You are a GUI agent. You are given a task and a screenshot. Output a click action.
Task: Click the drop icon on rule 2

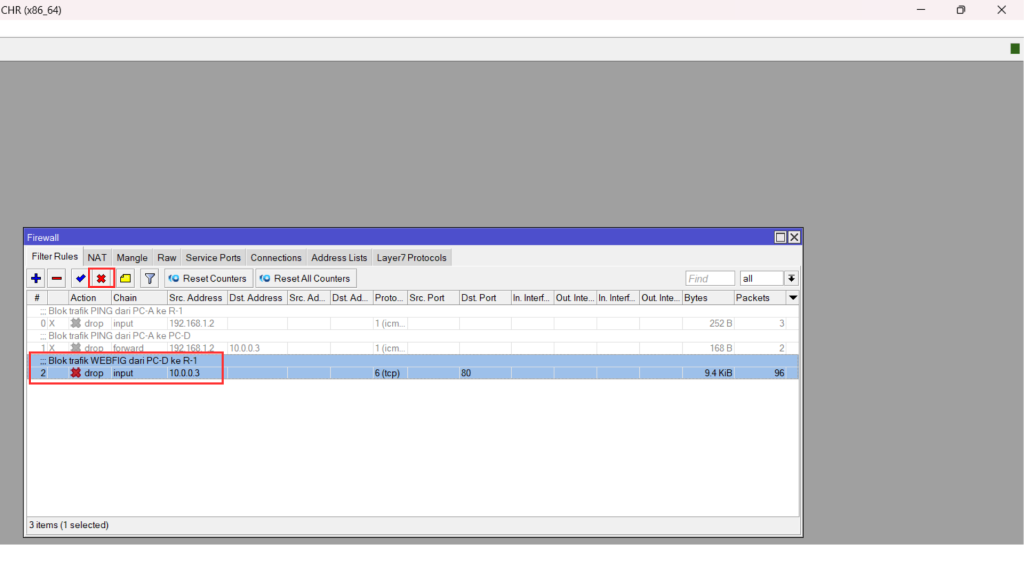coord(76,373)
